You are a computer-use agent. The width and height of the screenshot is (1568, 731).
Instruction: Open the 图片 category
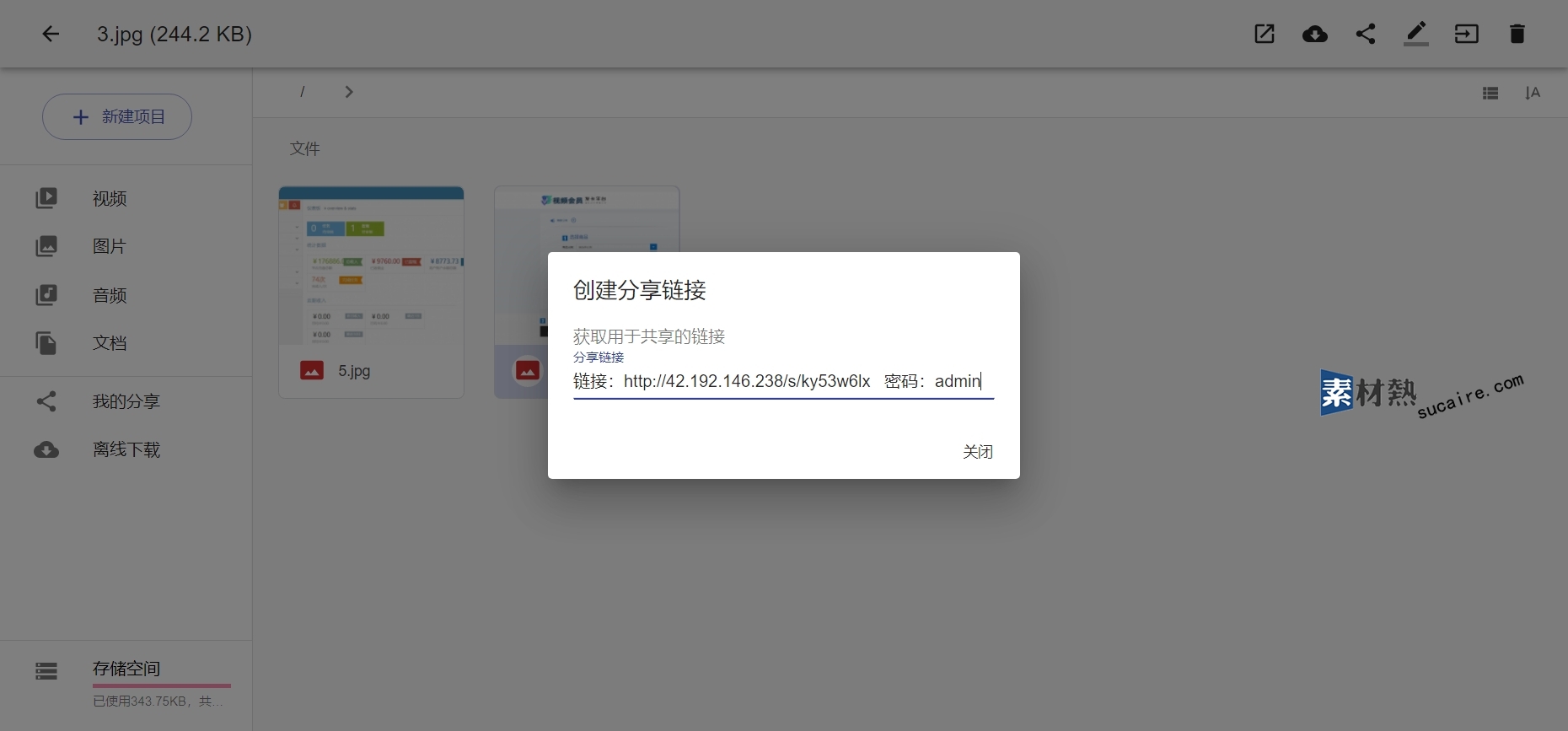[110, 246]
